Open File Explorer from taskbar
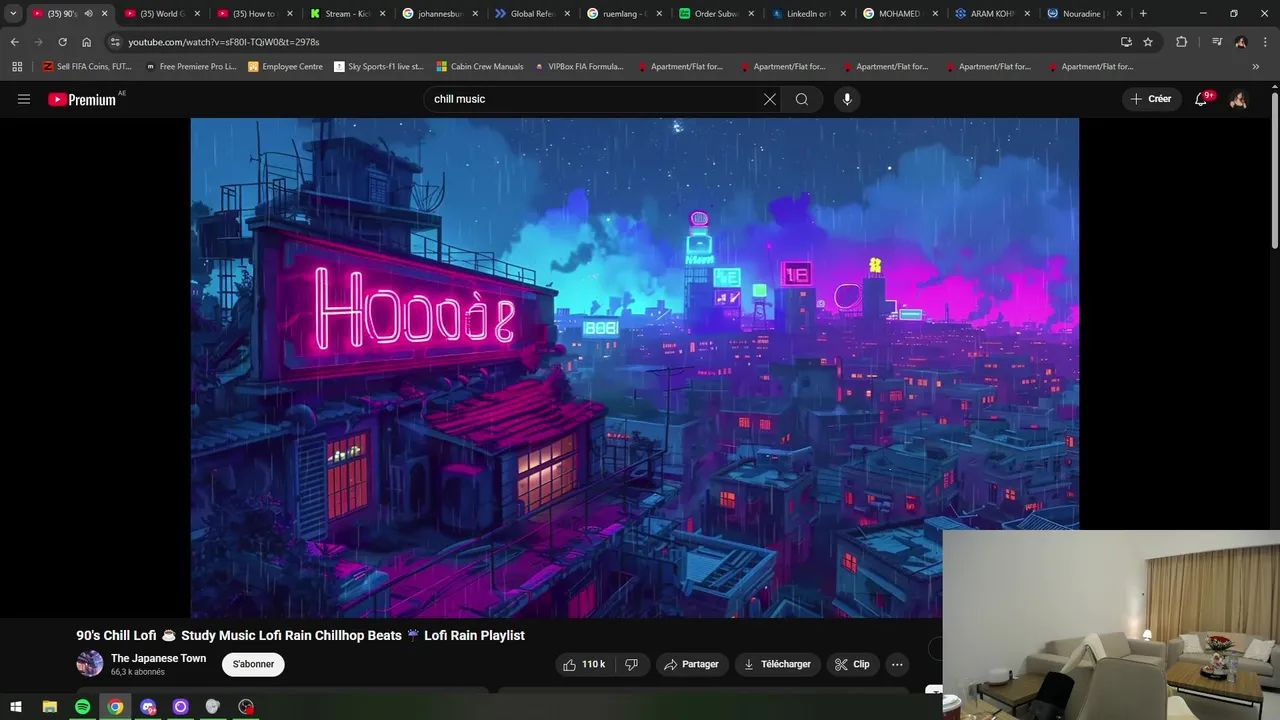This screenshot has height=720, width=1280. pos(49,707)
